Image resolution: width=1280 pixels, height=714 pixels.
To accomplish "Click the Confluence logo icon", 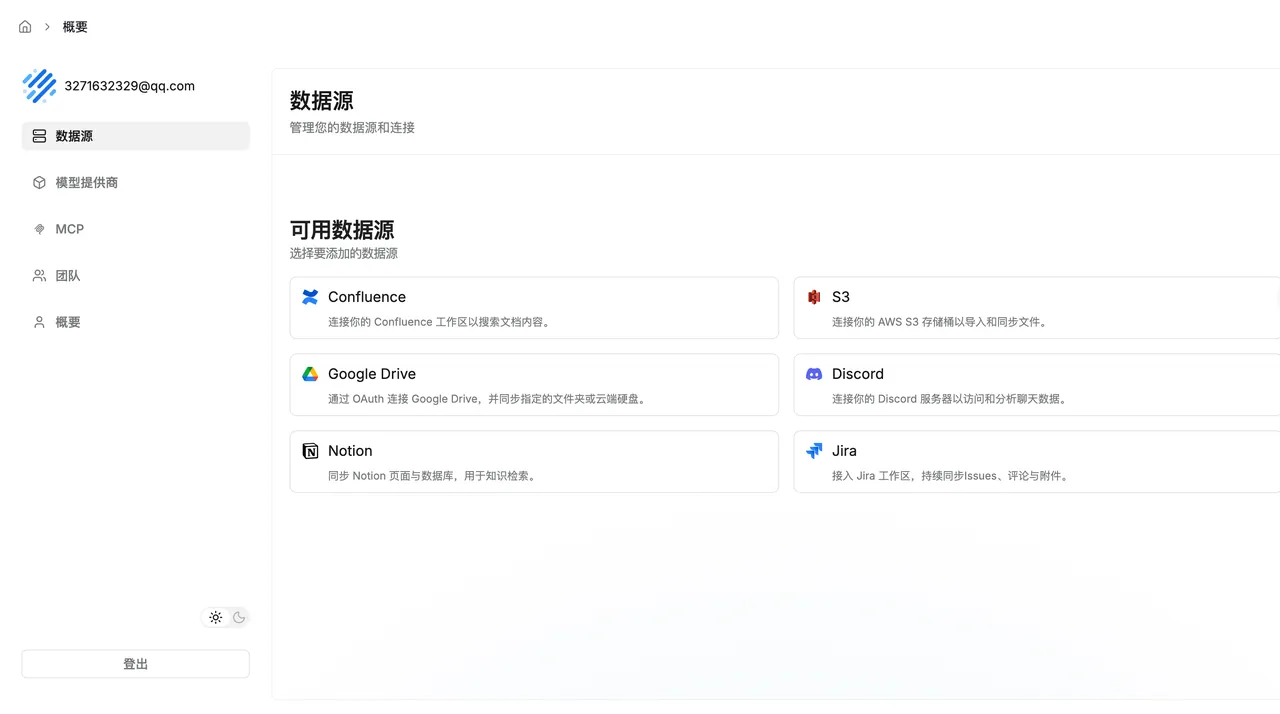I will pyautogui.click(x=310, y=297).
